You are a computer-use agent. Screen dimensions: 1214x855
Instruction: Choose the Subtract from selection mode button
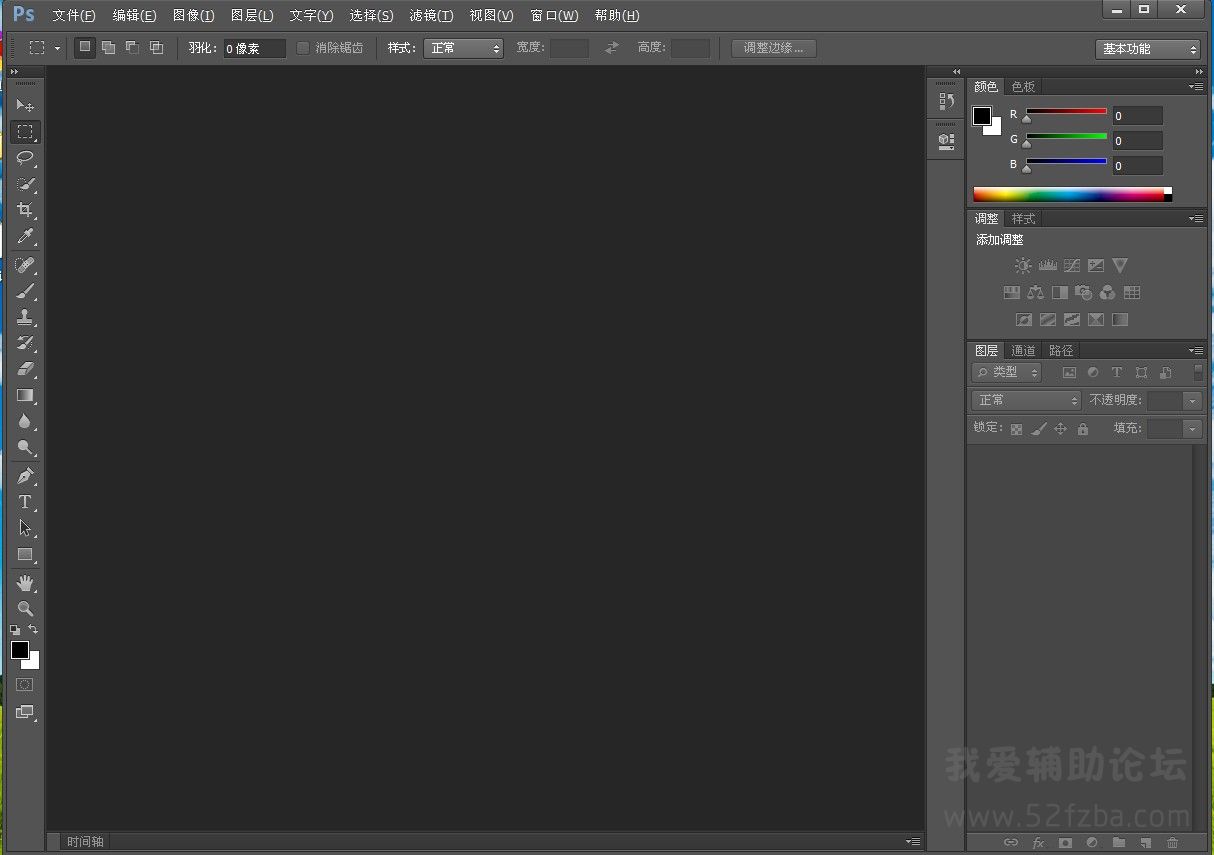pyautogui.click(x=132, y=47)
